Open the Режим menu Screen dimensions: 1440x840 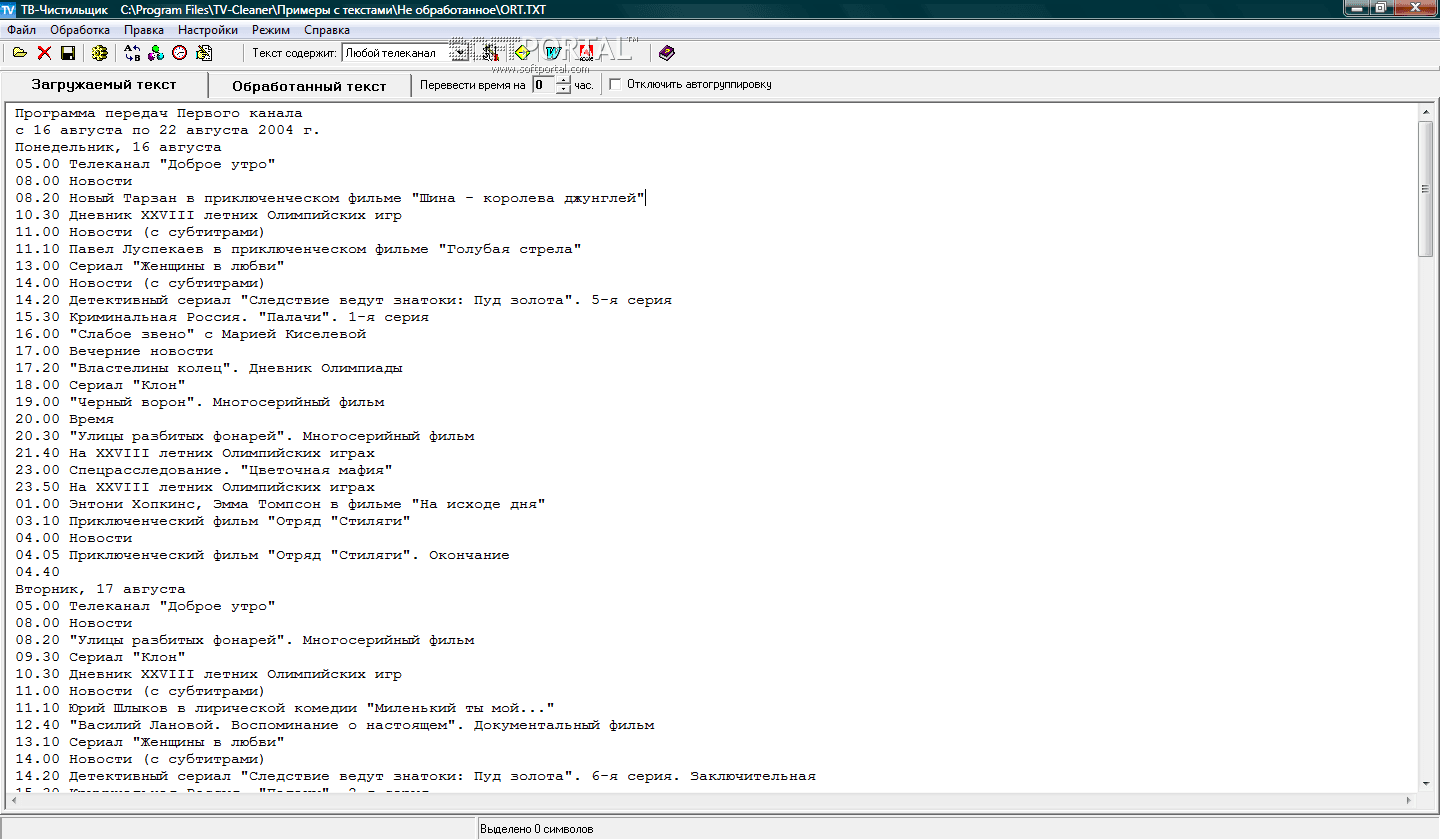point(271,30)
